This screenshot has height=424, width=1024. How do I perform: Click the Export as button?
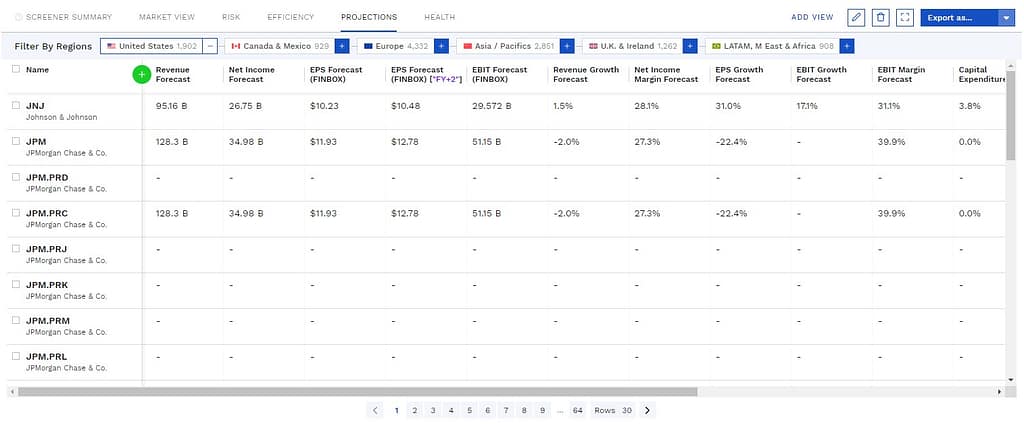[x=959, y=18]
